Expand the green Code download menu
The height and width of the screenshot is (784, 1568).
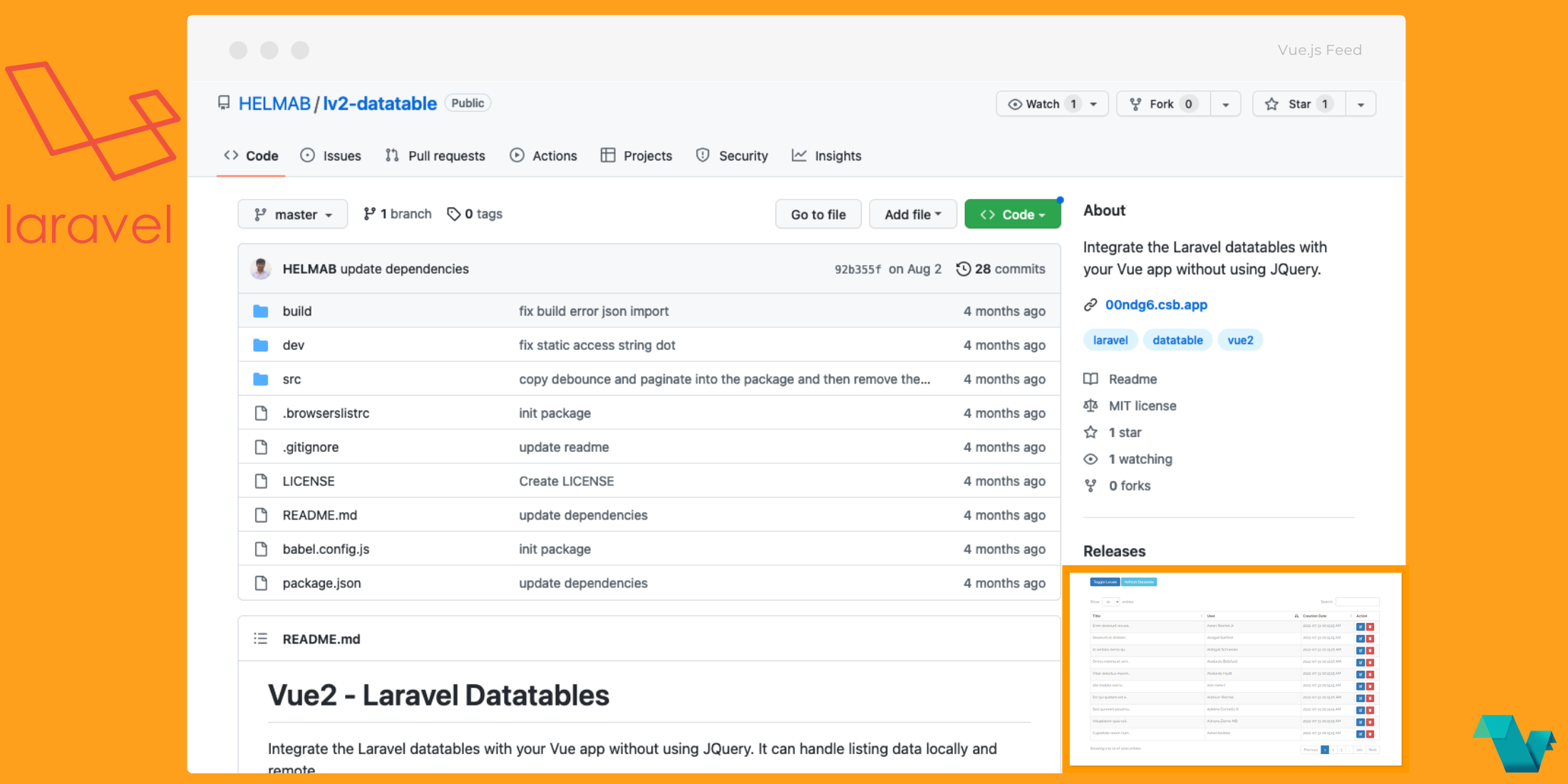coord(1012,214)
